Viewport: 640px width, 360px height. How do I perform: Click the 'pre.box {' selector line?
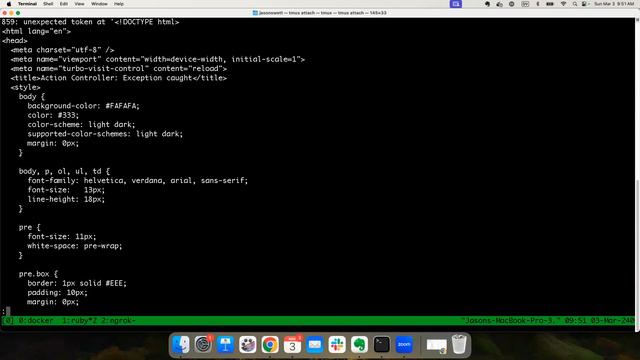point(38,274)
